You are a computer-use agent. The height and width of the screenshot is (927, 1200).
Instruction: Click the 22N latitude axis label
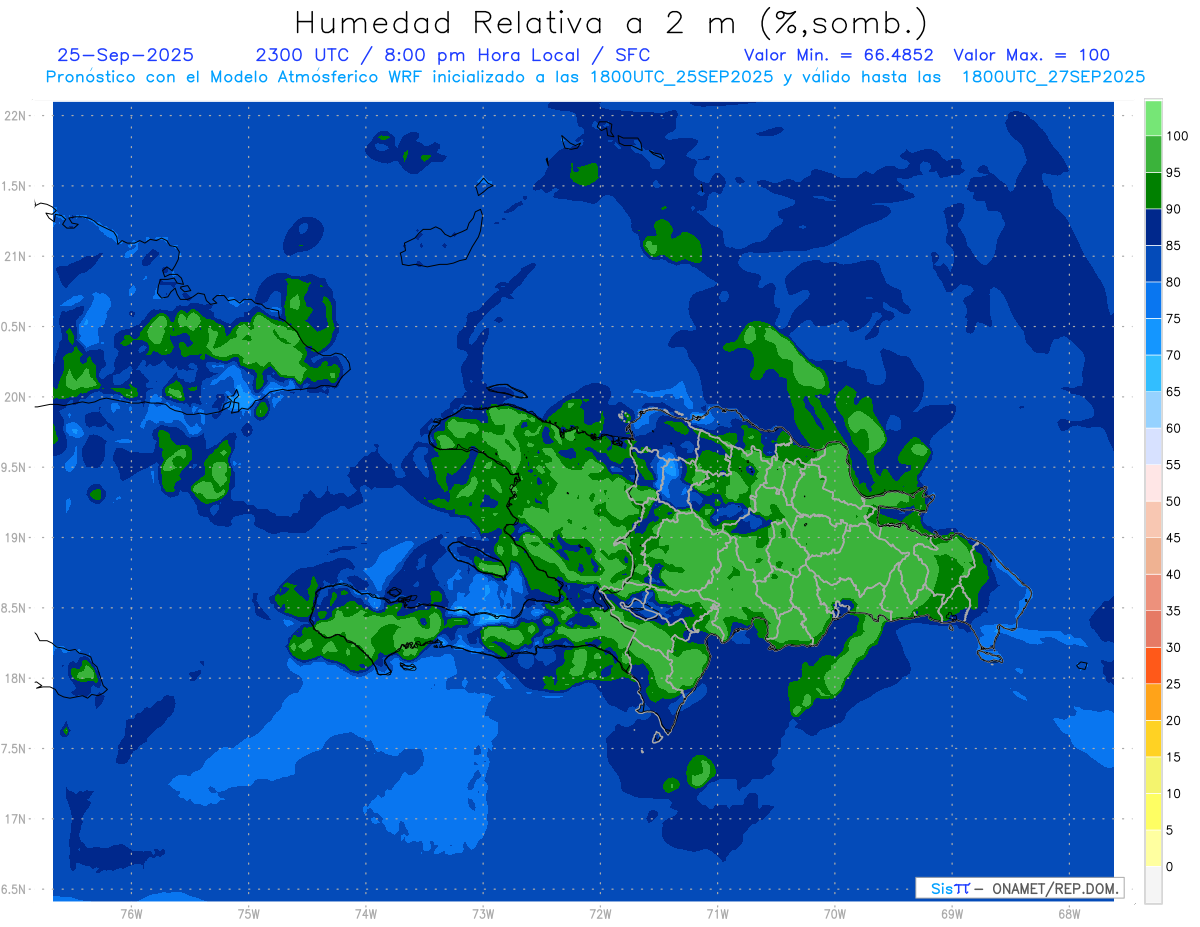(x=16, y=115)
